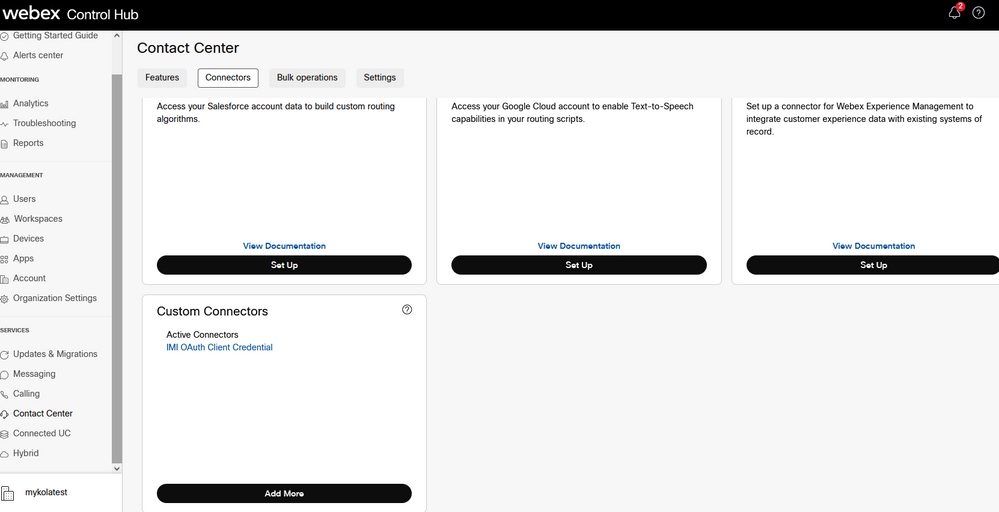Click the mykolatest organization name

pos(46,492)
